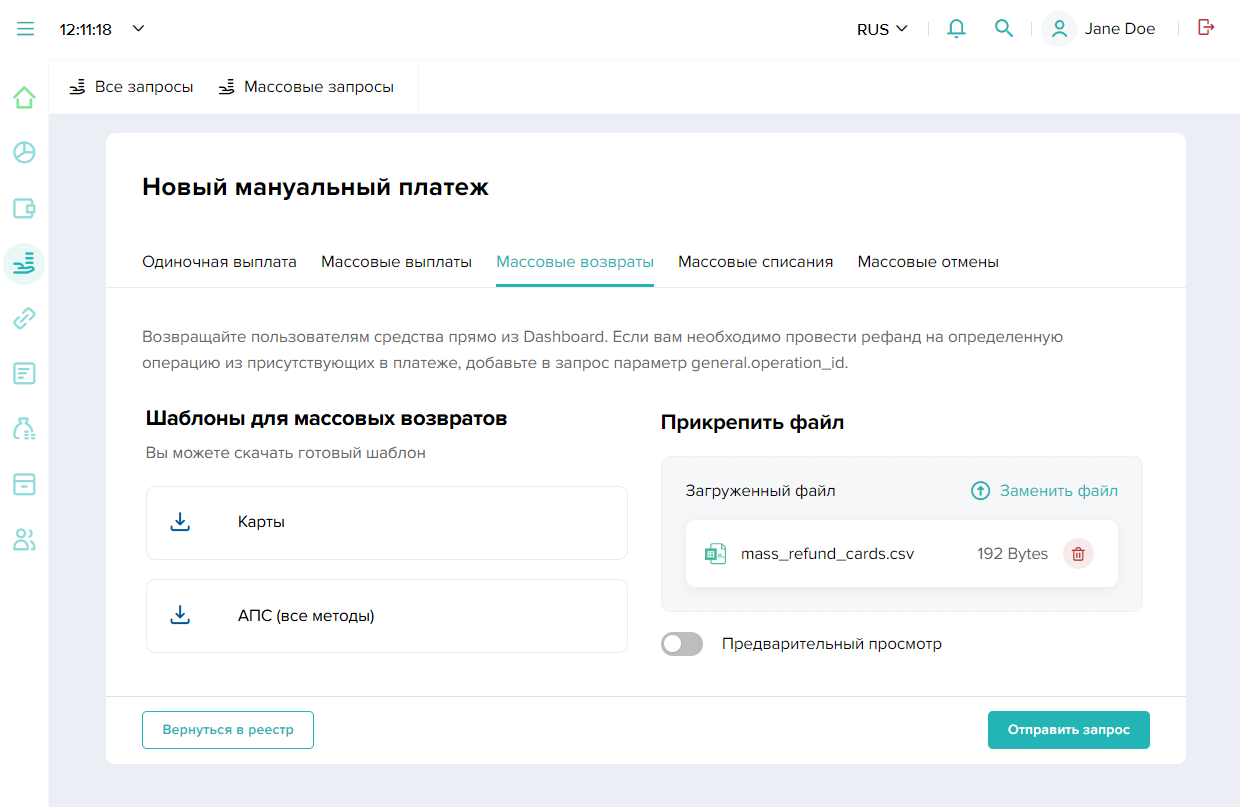Expand the RUS language dropdown
The width and height of the screenshot is (1240, 807).
point(882,29)
